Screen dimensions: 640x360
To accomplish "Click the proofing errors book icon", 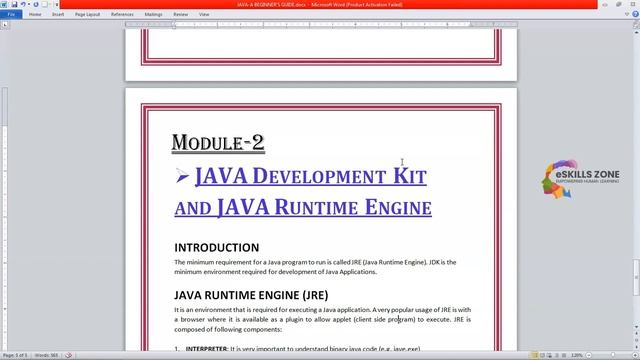I will tap(69, 356).
